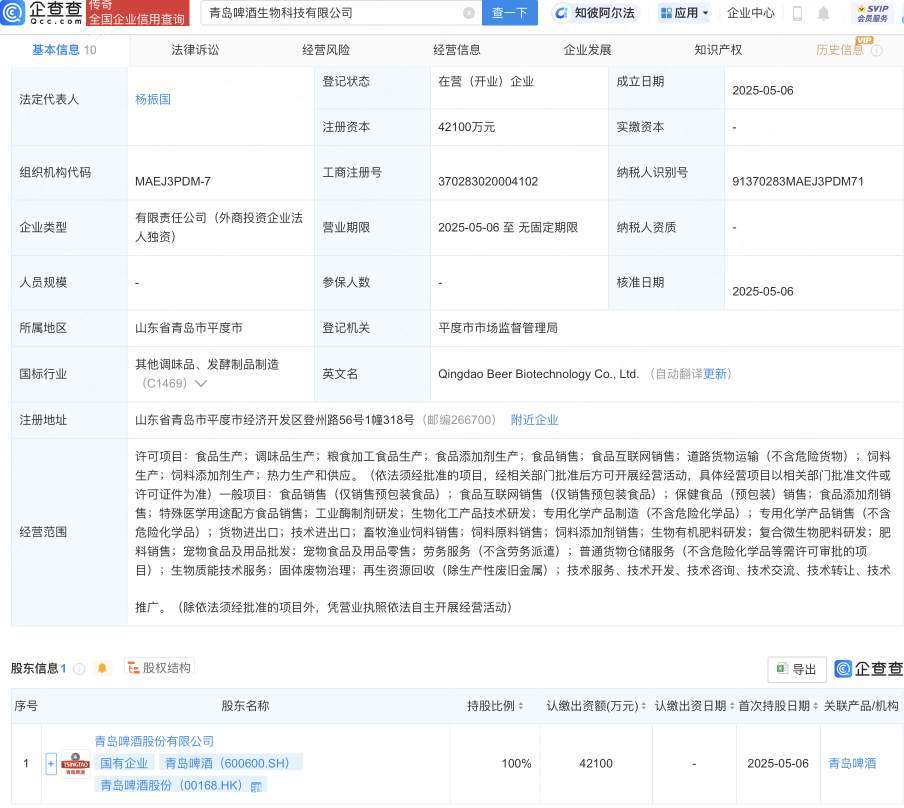Click the Qichacha logo in the header
The width and height of the screenshot is (904, 808).
(x=42, y=12)
